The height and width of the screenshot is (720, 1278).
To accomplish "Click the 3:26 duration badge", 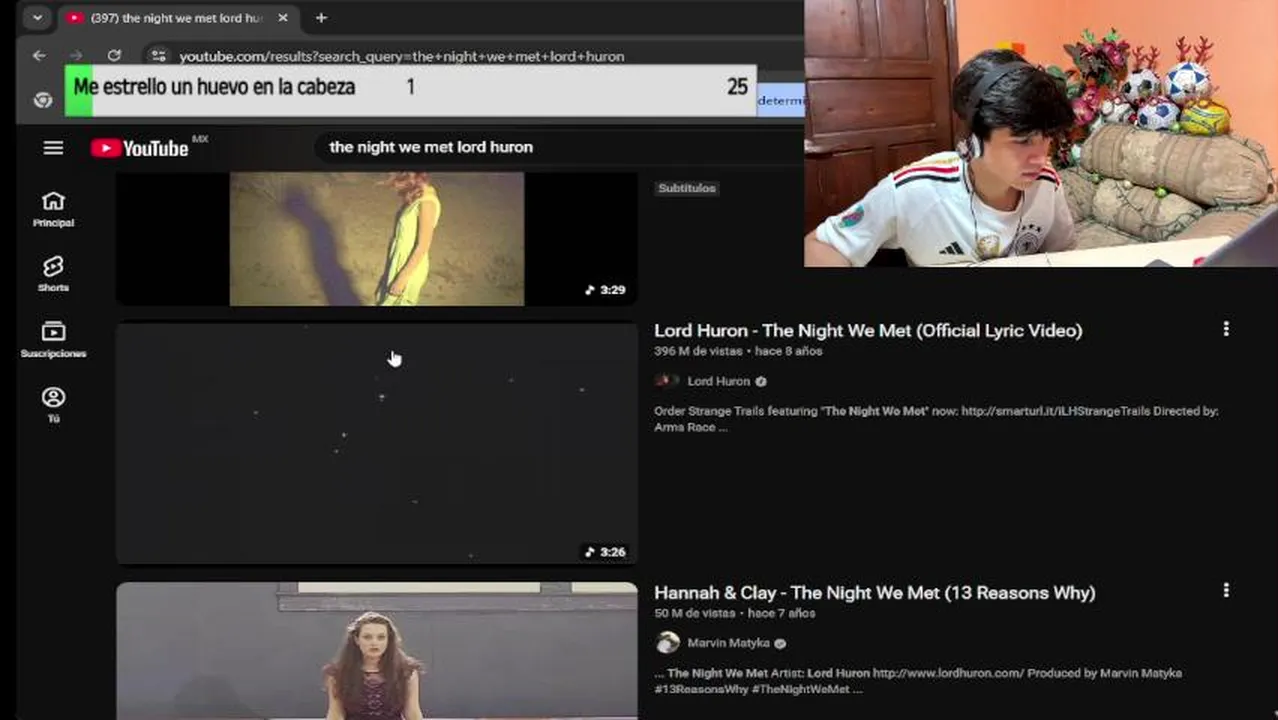I will point(605,552).
